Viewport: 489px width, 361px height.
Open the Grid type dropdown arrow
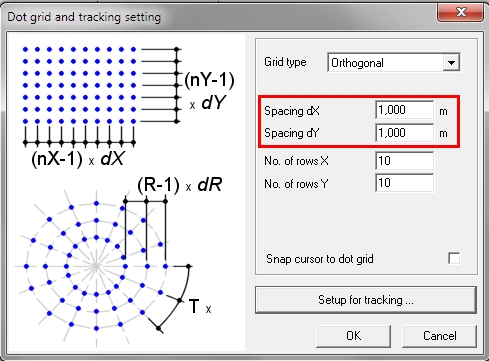point(451,63)
